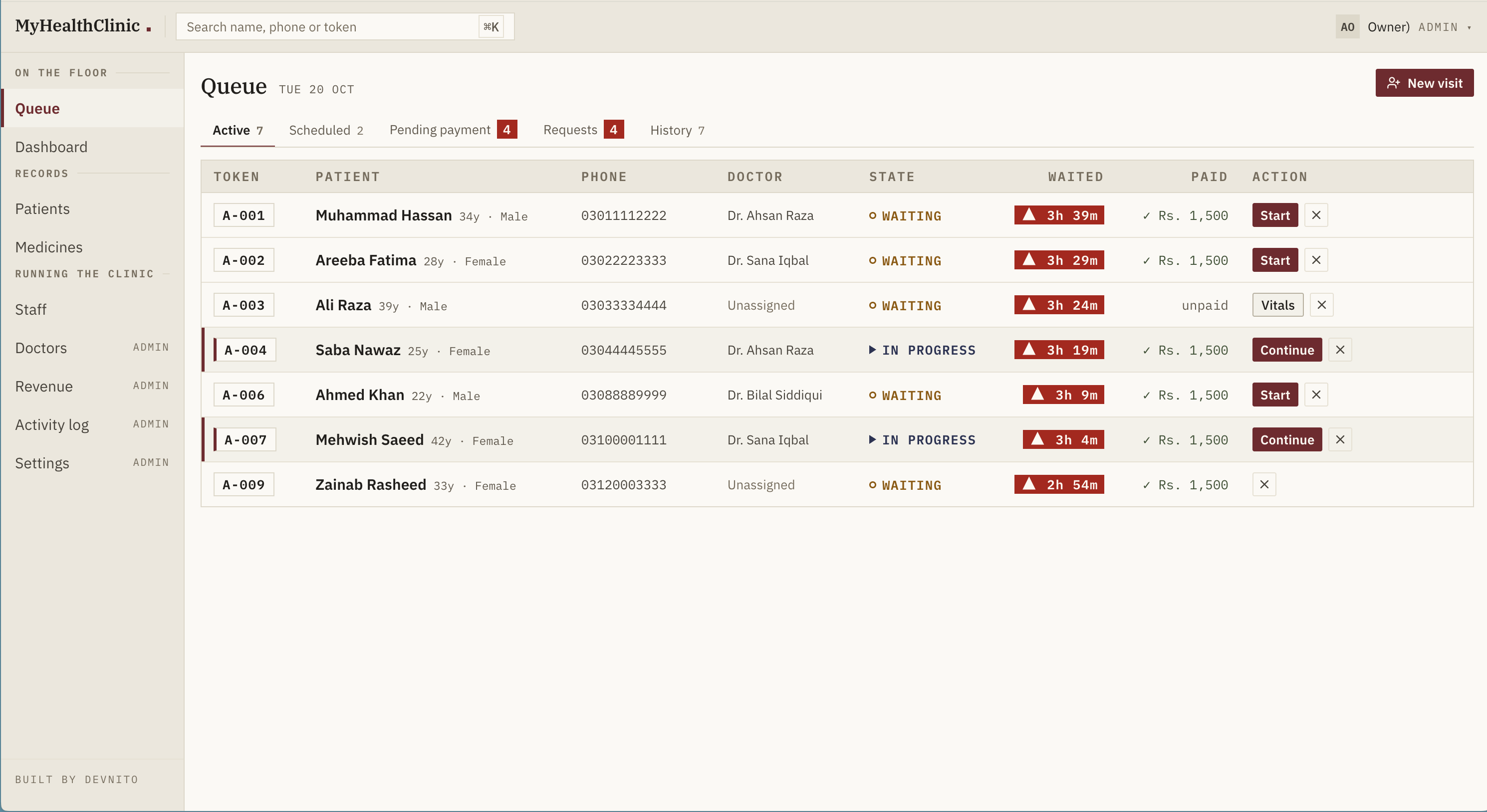
Task: Create a New visit
Action: tap(1424, 83)
